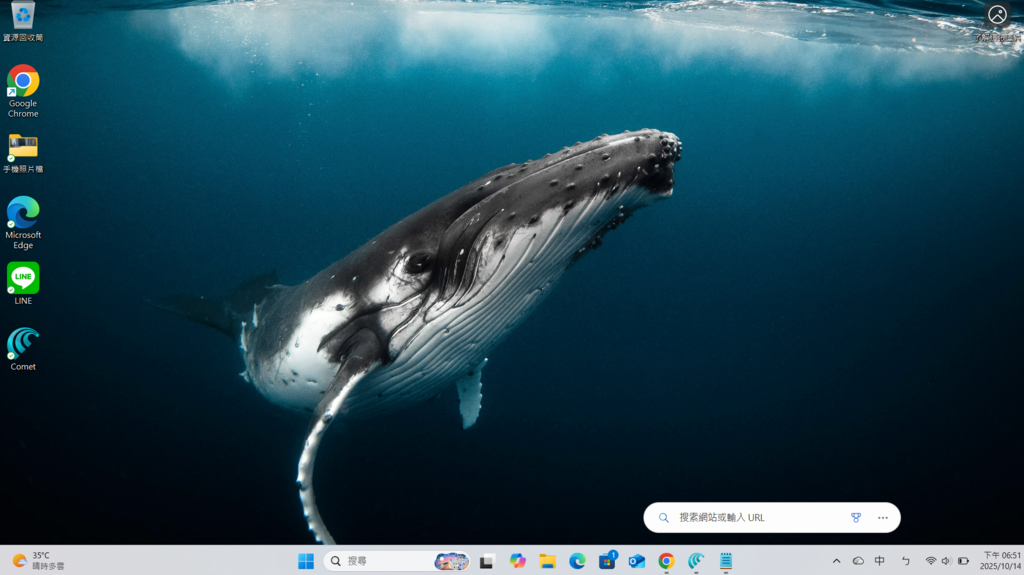Expand hidden system tray icons chevron

click(x=836, y=561)
